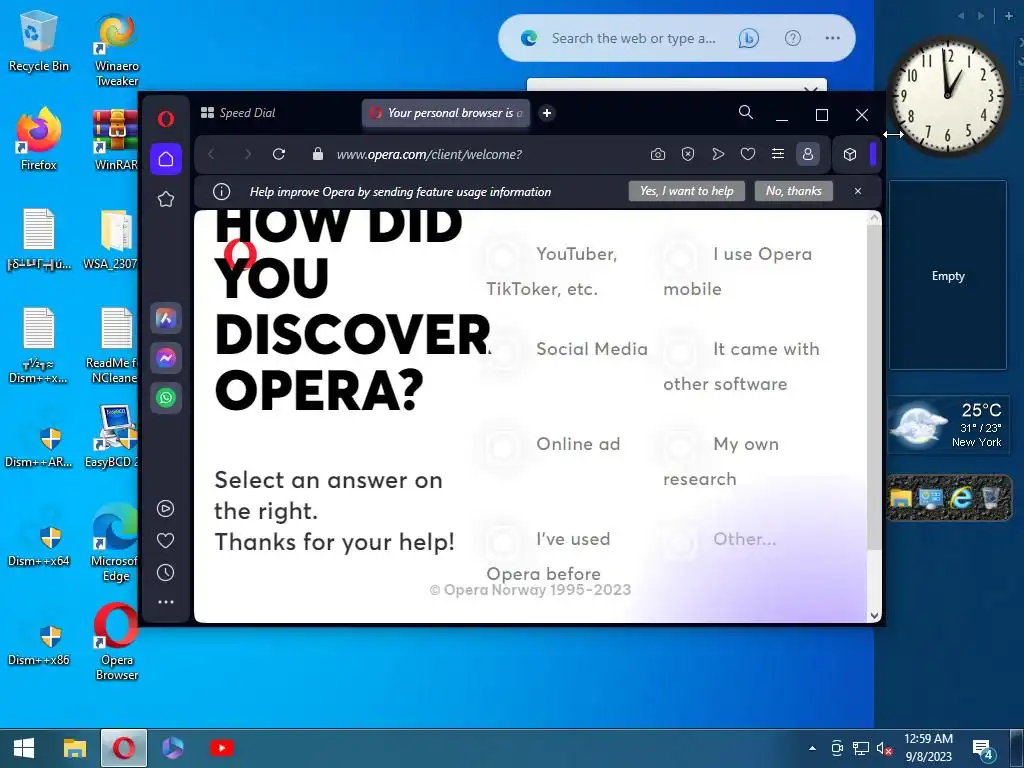Launch Aria AI icon in sidebar

click(x=166, y=319)
